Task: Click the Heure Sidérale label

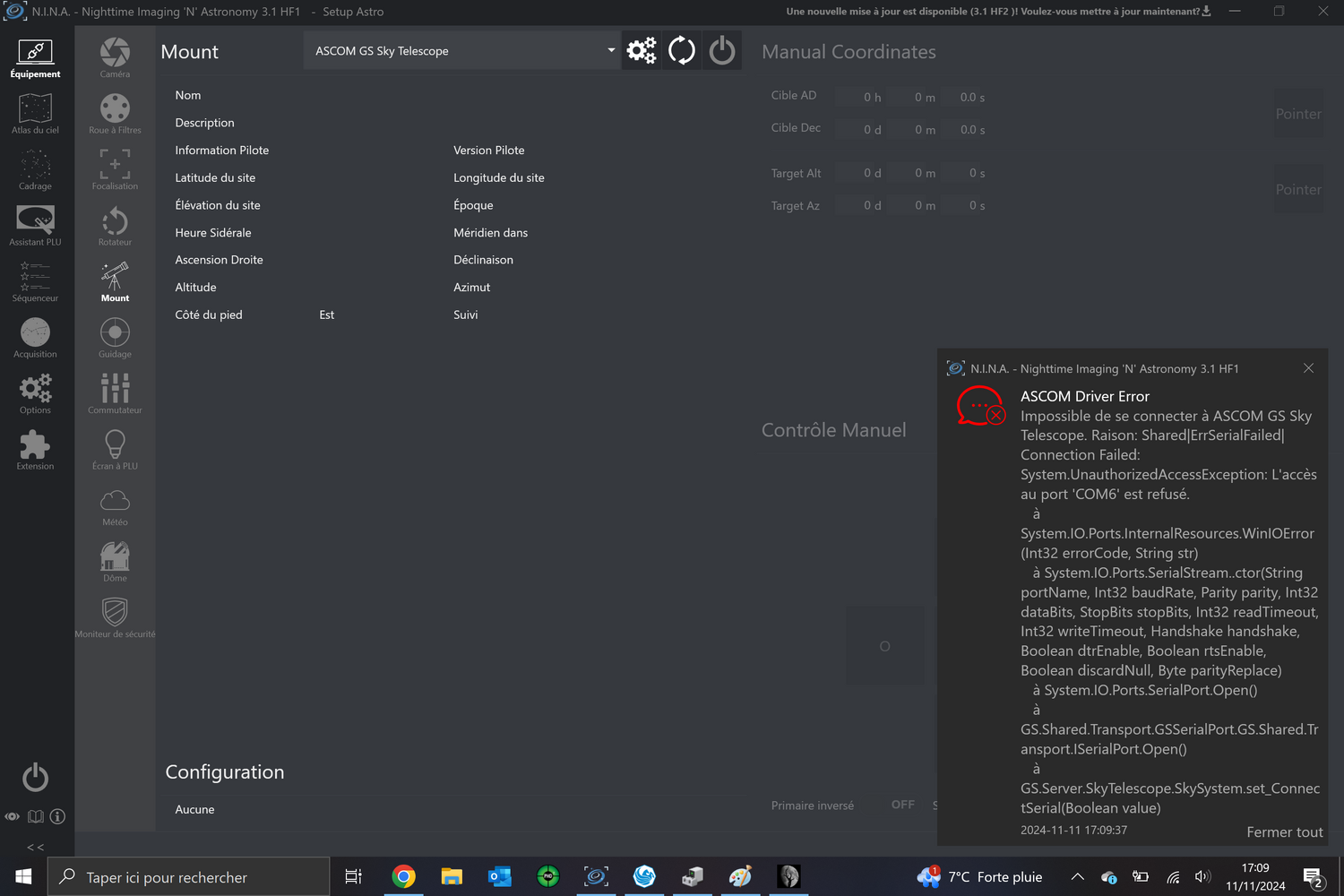Action: [213, 232]
